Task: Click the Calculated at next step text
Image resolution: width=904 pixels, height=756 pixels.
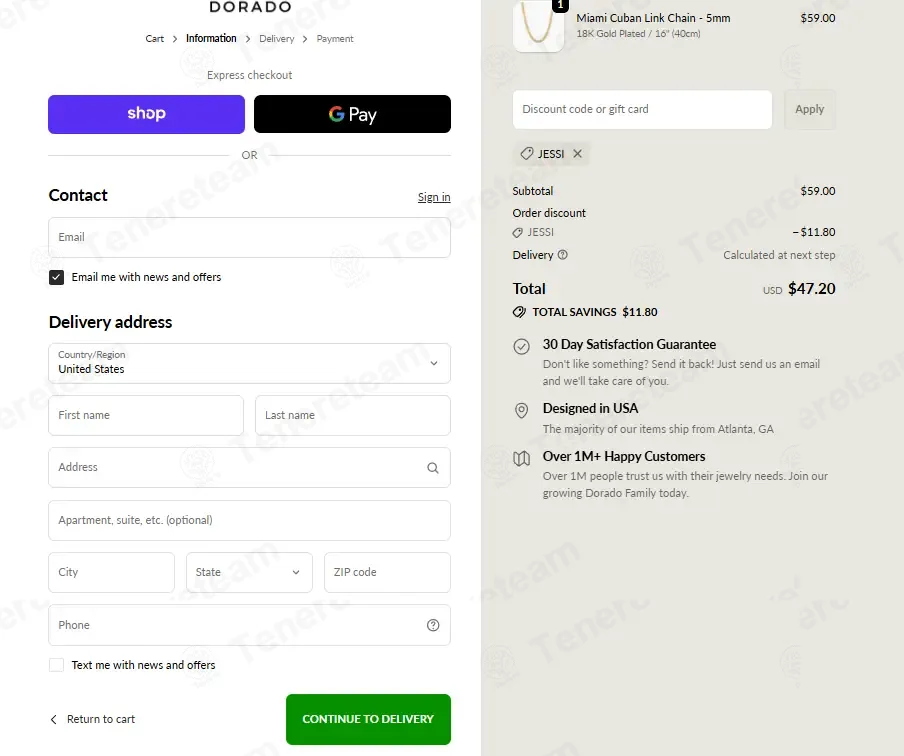Action: 779,255
